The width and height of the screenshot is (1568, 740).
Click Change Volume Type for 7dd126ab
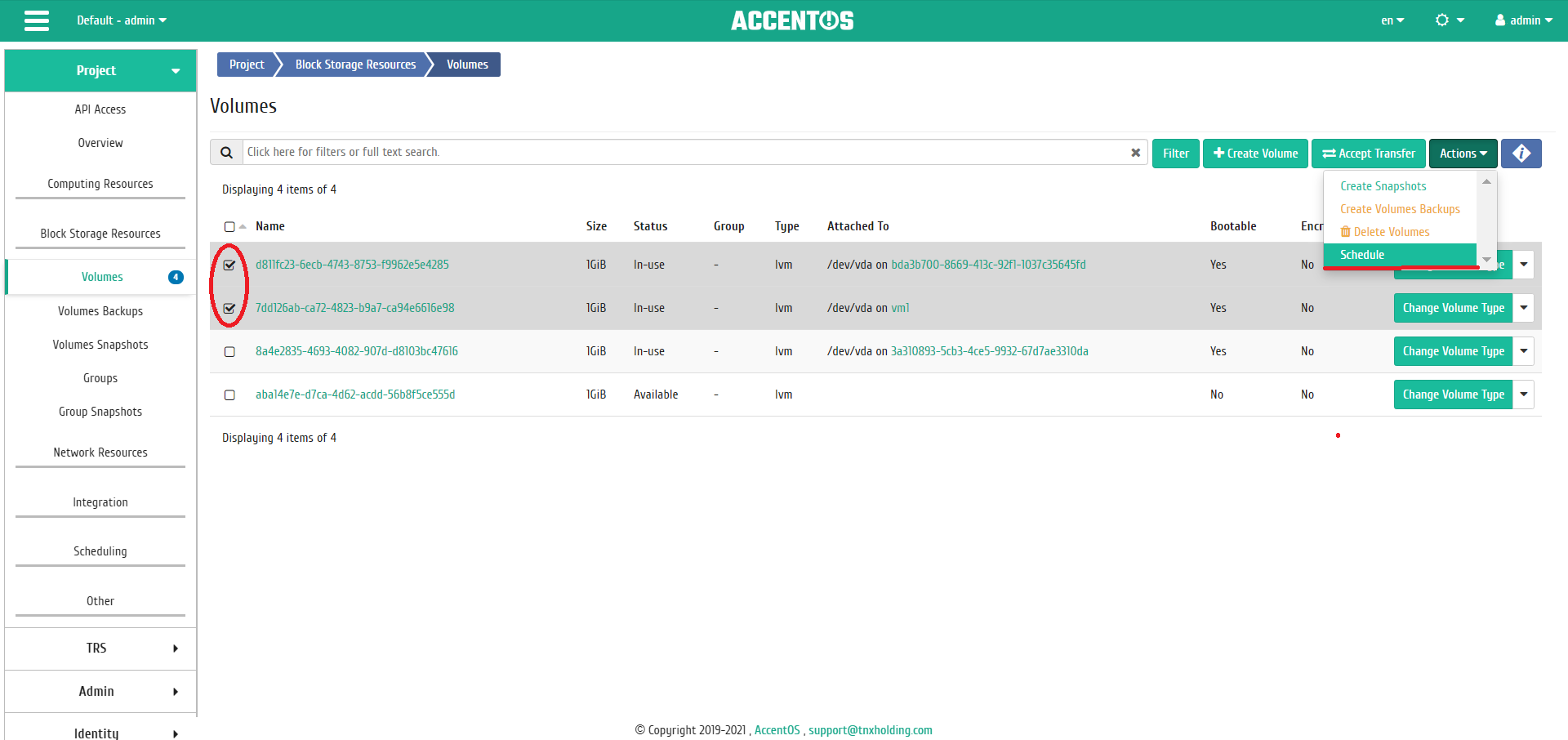[1454, 308]
